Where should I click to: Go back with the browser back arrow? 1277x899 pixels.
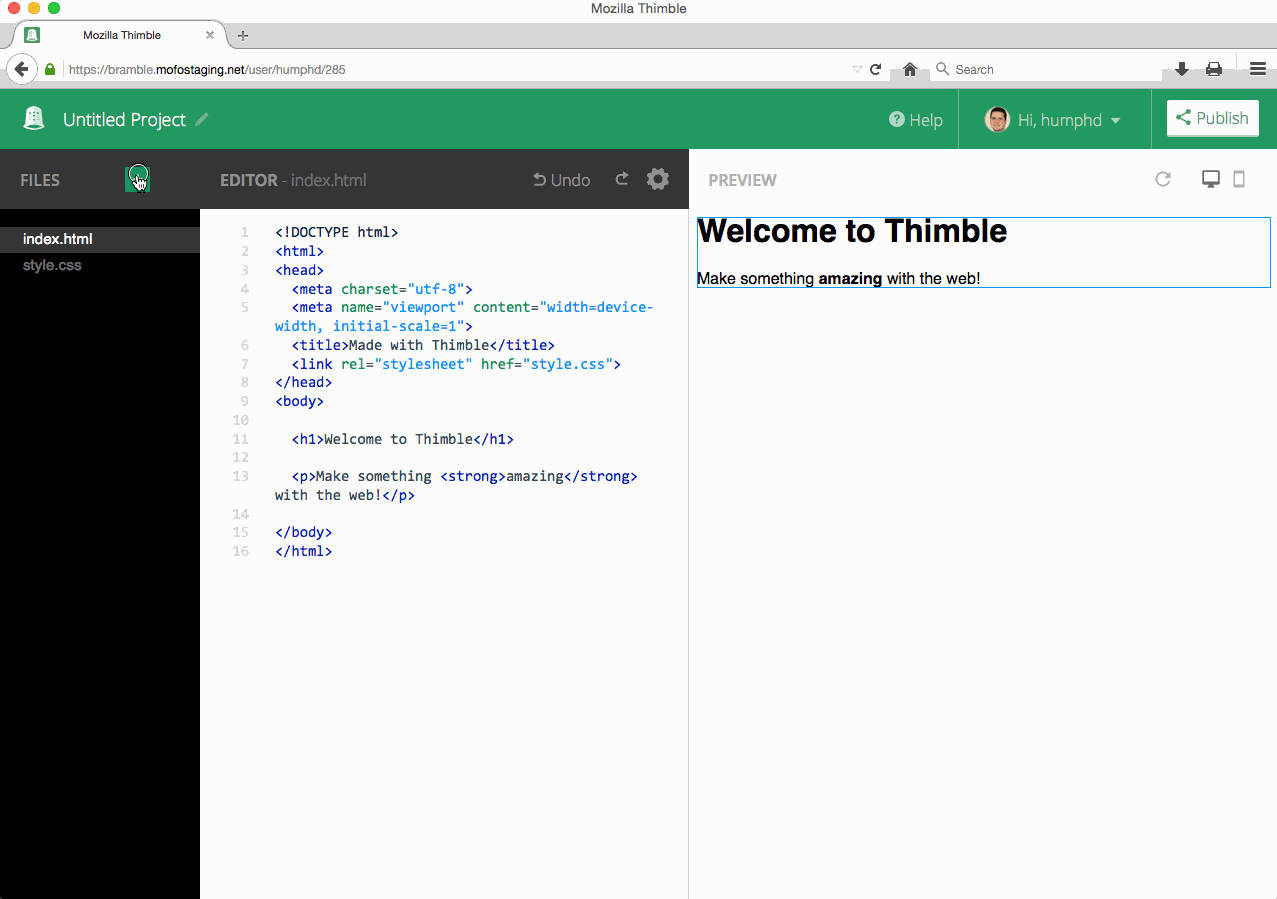coord(22,69)
